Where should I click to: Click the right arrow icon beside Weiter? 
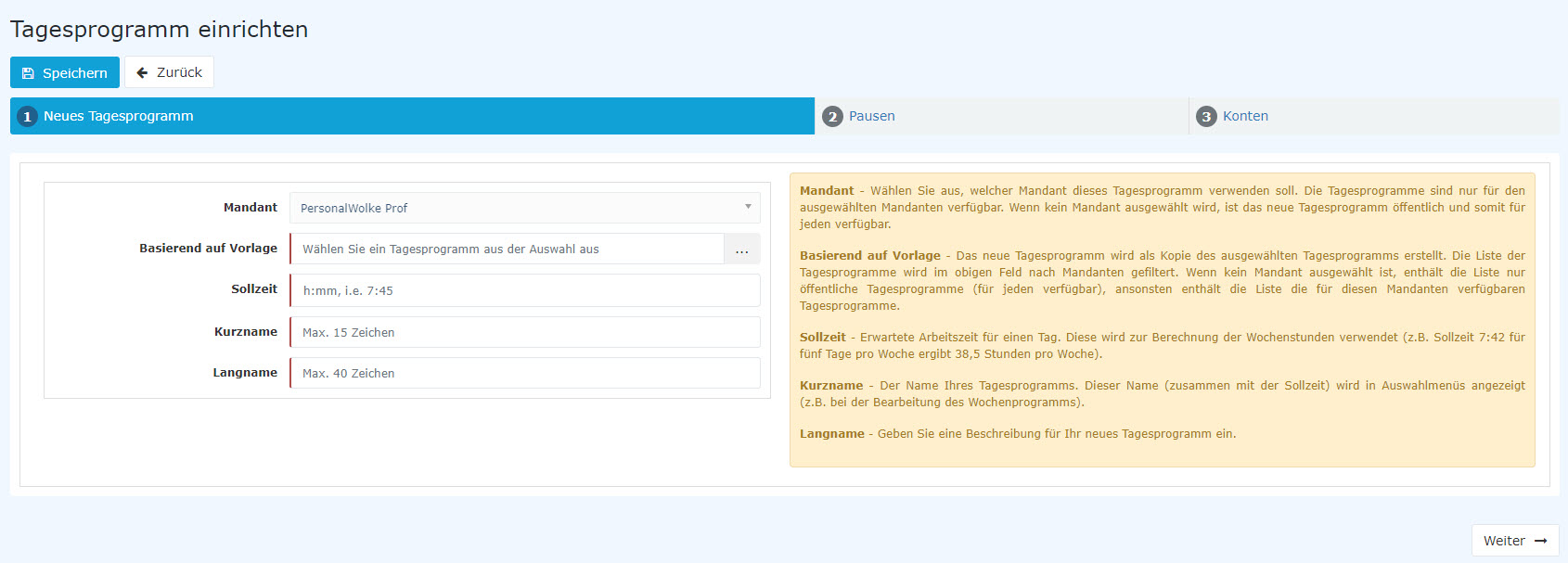point(1540,541)
